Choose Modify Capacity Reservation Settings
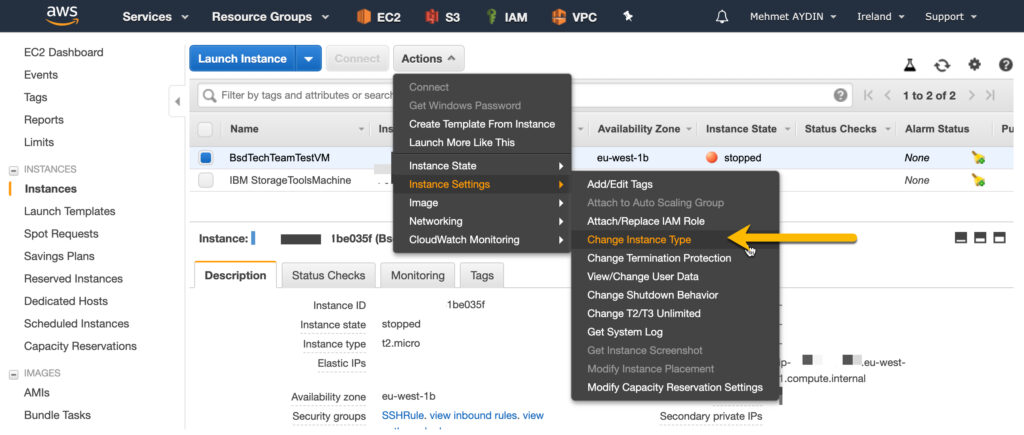This screenshot has width=1024, height=435. click(675, 387)
